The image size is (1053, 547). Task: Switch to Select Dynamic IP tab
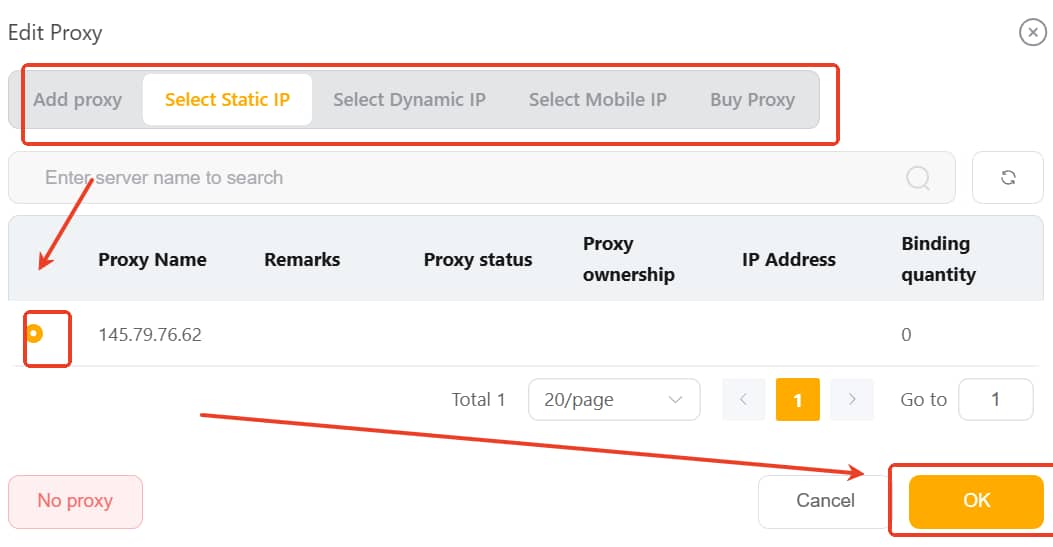[x=409, y=100]
